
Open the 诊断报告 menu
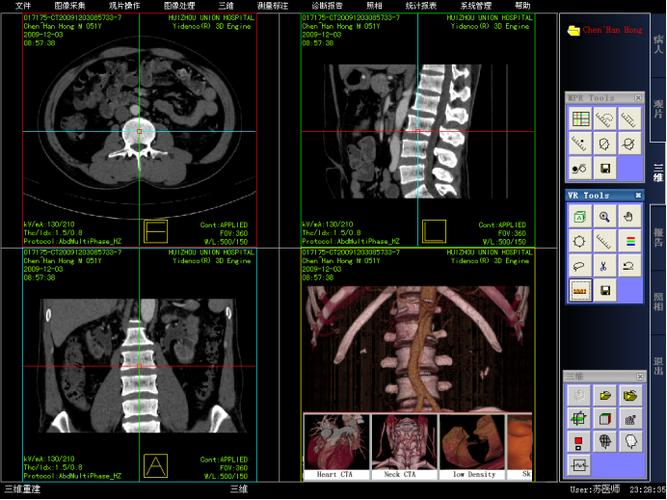pyautogui.click(x=327, y=6)
